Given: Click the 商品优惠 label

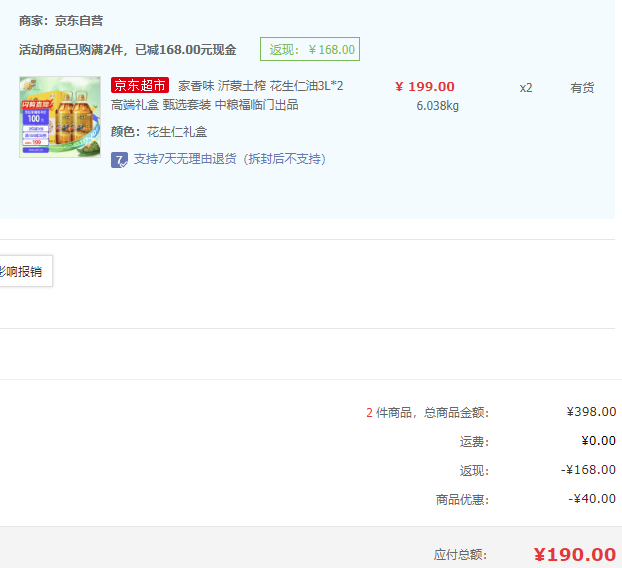Looking at the screenshot, I should click(x=462, y=499).
